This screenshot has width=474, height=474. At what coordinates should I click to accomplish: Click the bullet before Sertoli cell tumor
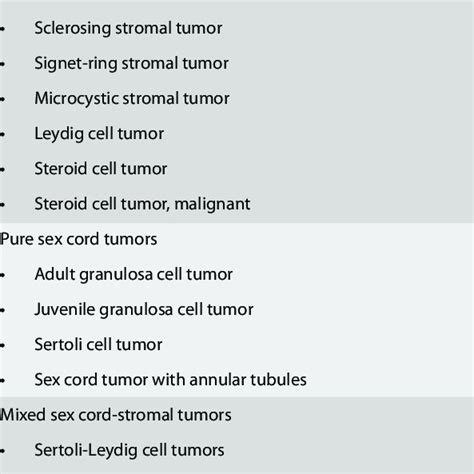[2, 346]
